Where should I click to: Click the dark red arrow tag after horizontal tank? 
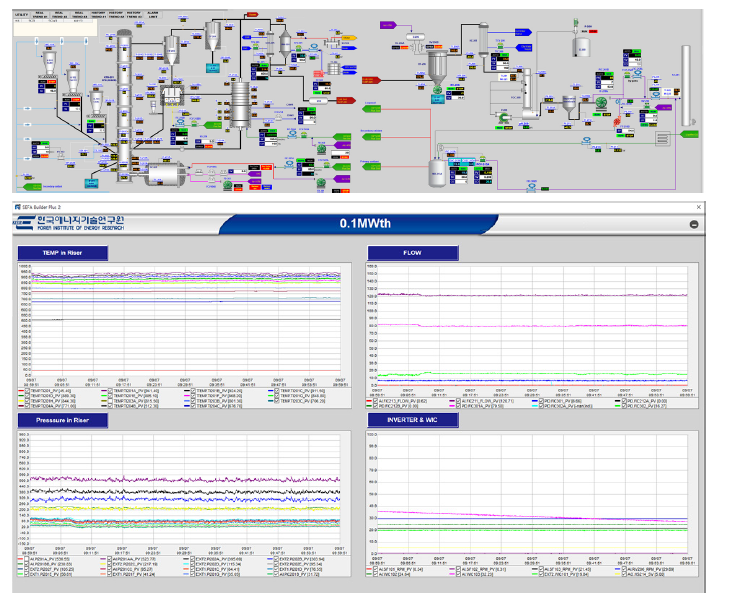(x=345, y=100)
